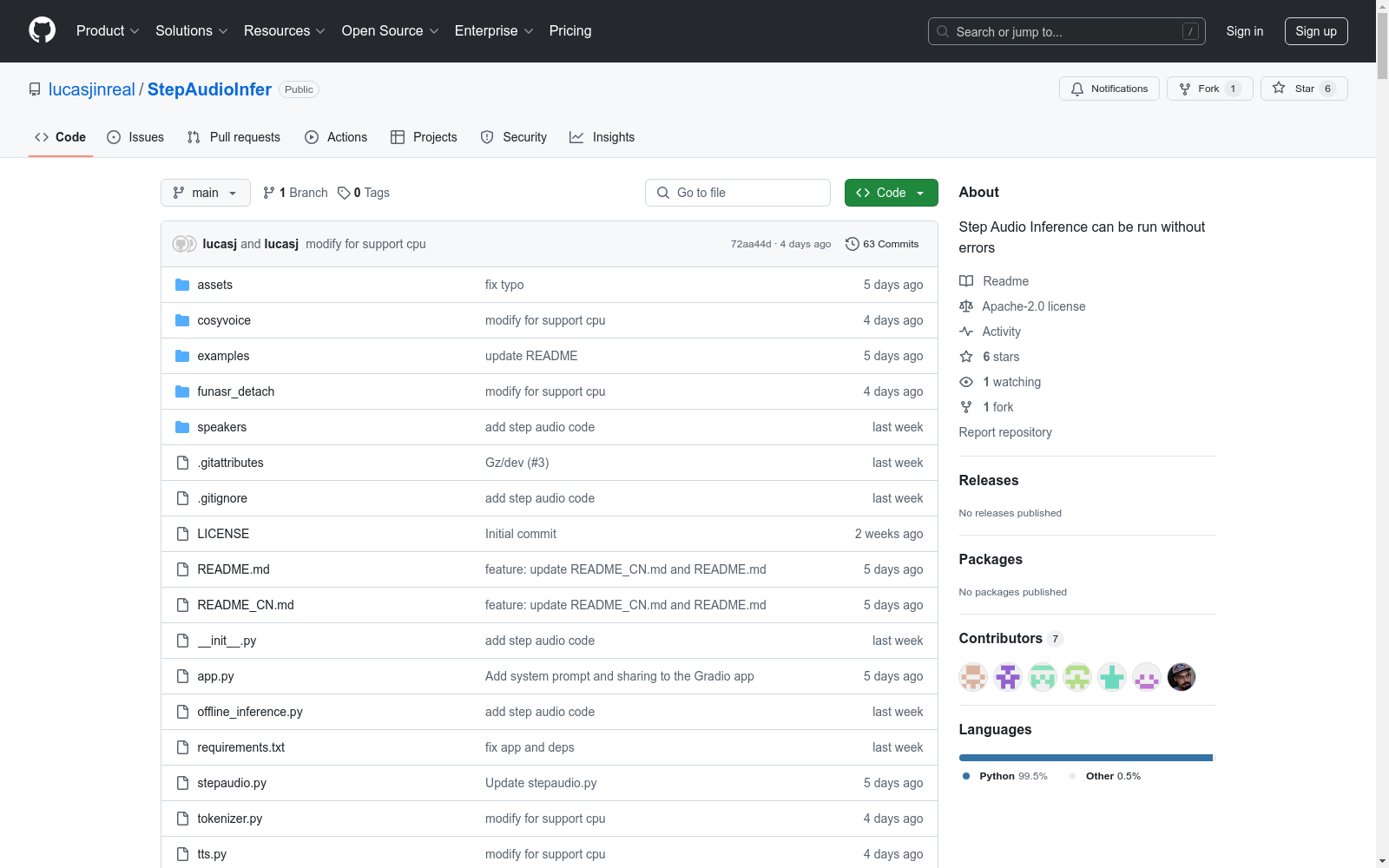Open the Solutions navigation menu
The image size is (1389, 868).
pos(191,31)
